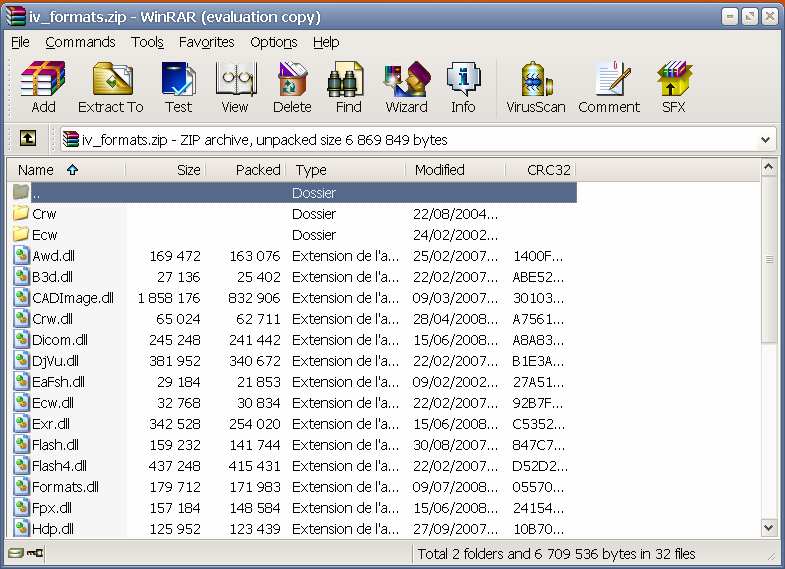Select the Ecw.dll file

tap(53, 403)
